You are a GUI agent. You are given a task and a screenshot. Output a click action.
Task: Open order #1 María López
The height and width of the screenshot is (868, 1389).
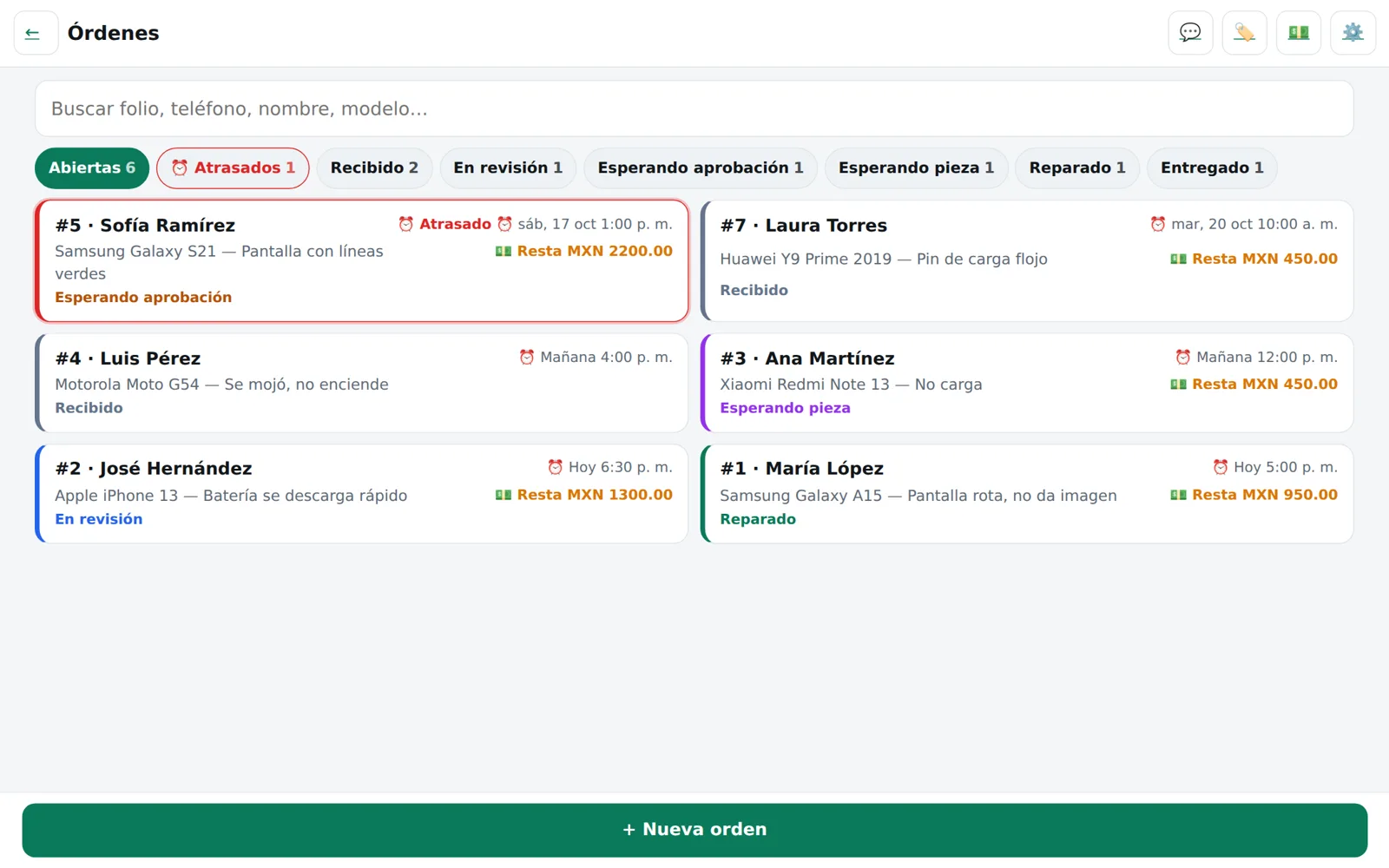point(1027,494)
